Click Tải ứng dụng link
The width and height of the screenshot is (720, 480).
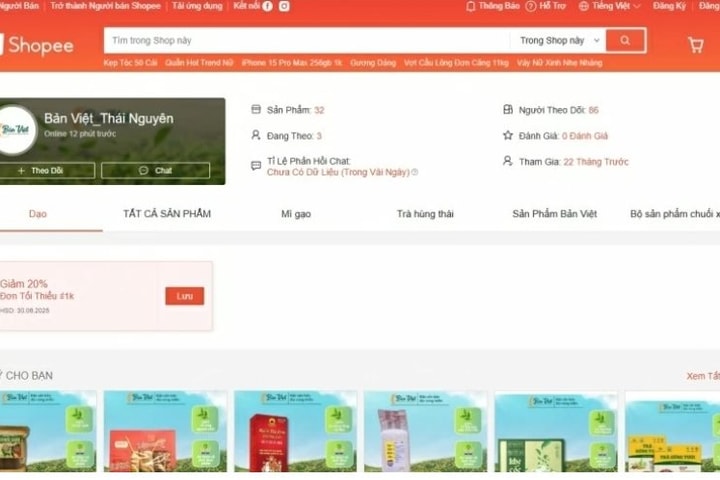coord(197,6)
